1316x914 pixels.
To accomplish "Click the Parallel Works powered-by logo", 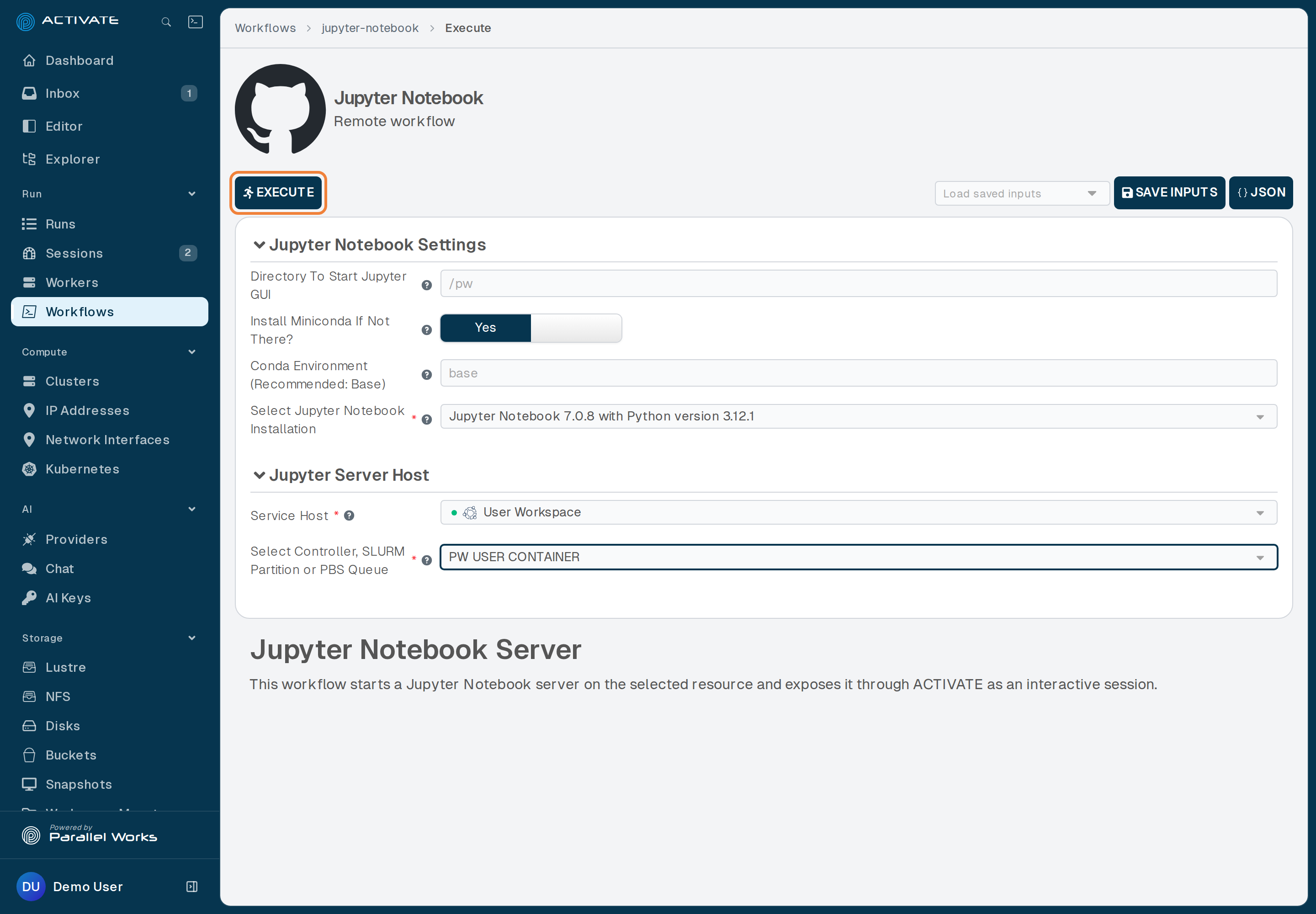I will tap(90, 835).
